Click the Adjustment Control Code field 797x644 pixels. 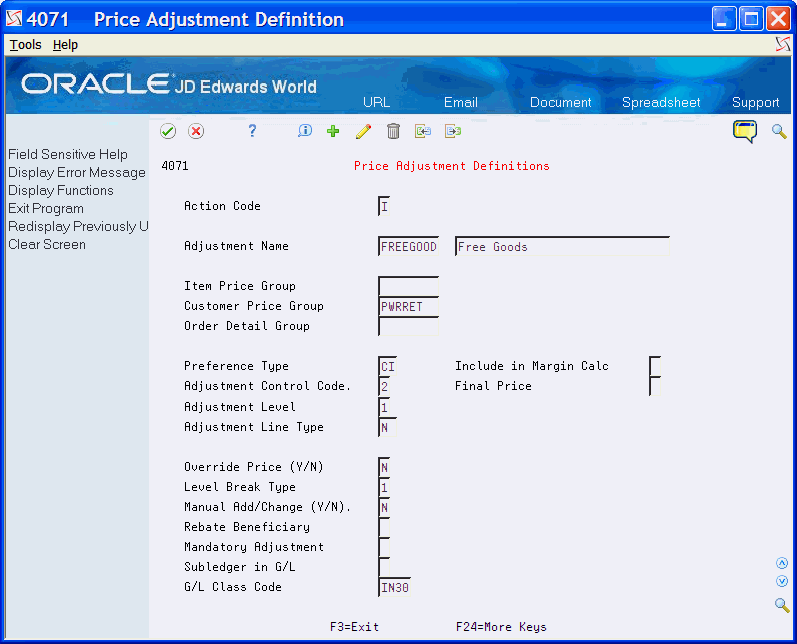click(x=384, y=386)
